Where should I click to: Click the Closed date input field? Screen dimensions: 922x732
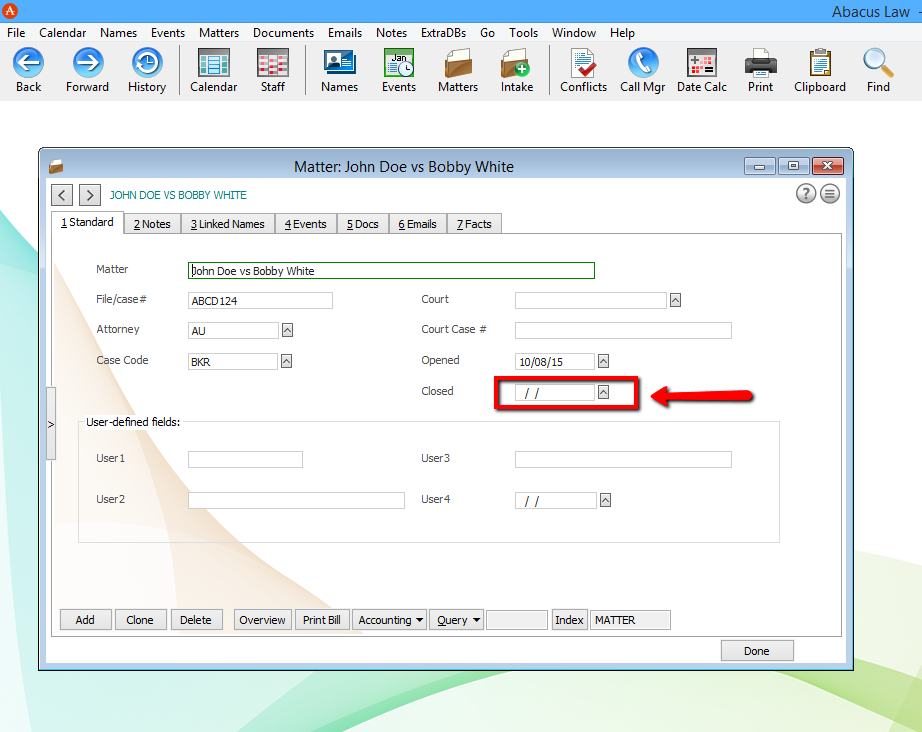[x=554, y=392]
